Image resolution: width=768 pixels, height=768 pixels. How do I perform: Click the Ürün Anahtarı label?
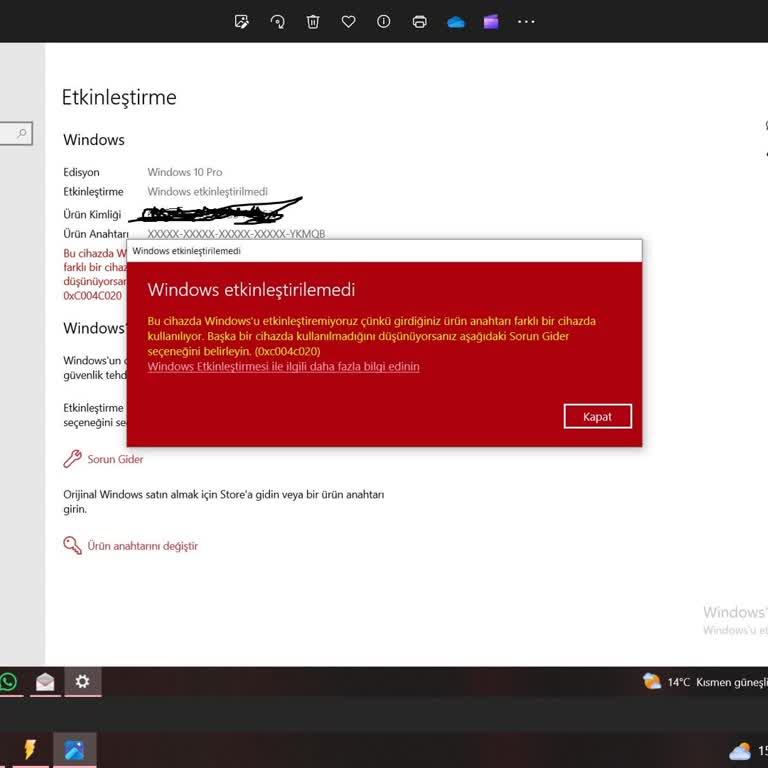click(96, 234)
